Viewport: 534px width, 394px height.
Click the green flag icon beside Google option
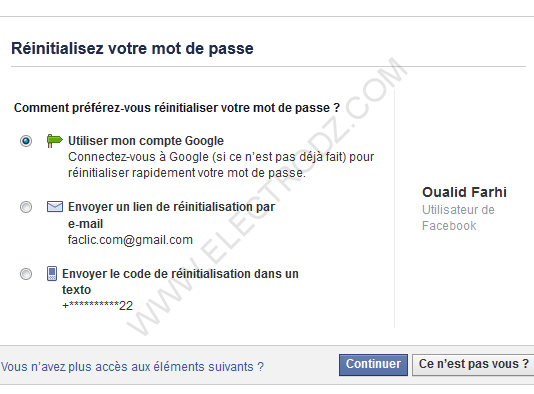point(54,141)
